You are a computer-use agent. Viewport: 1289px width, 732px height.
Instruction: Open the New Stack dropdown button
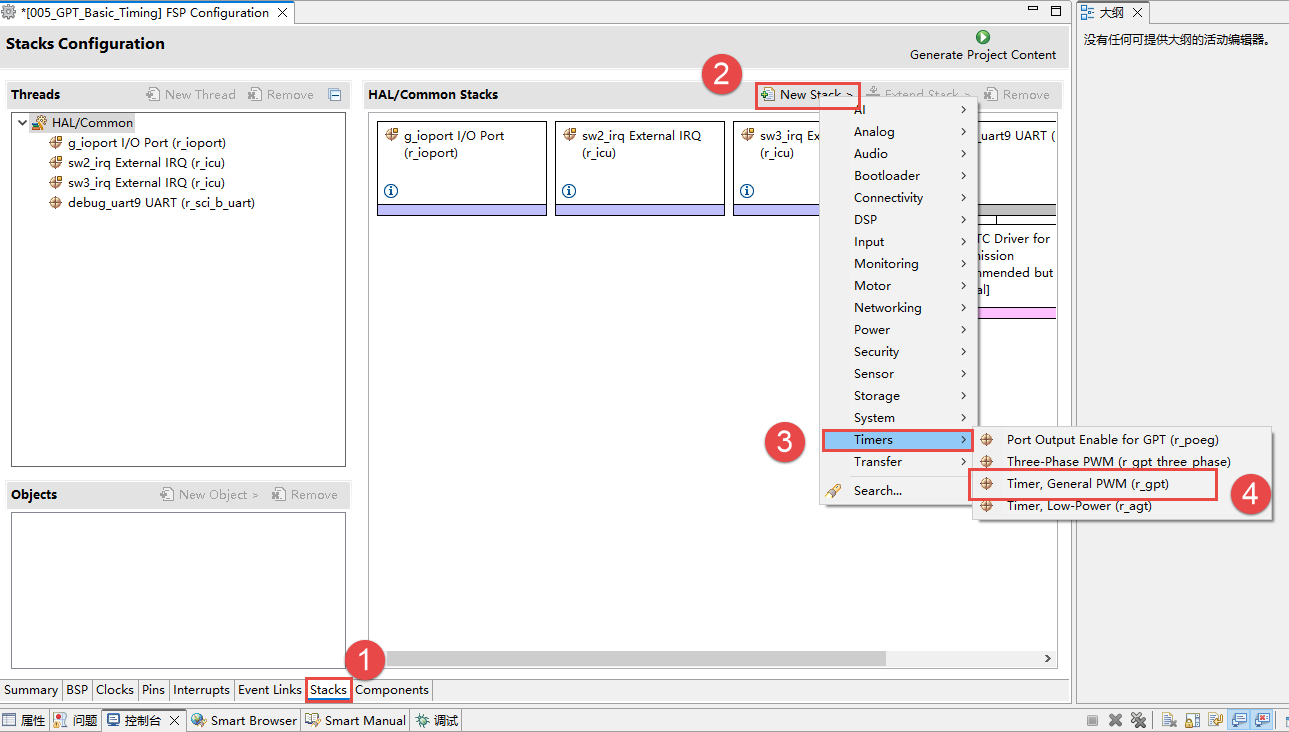pos(808,95)
